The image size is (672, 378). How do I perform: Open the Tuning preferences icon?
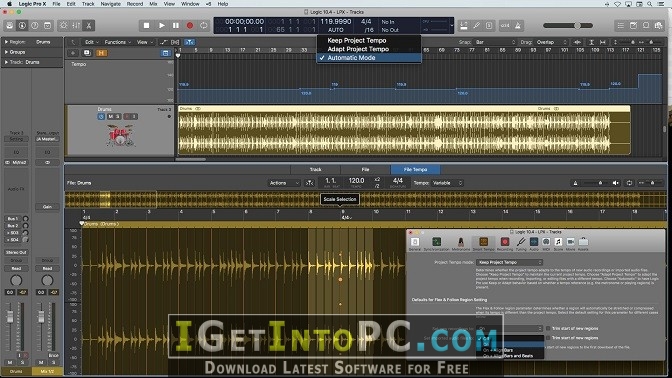(521, 242)
